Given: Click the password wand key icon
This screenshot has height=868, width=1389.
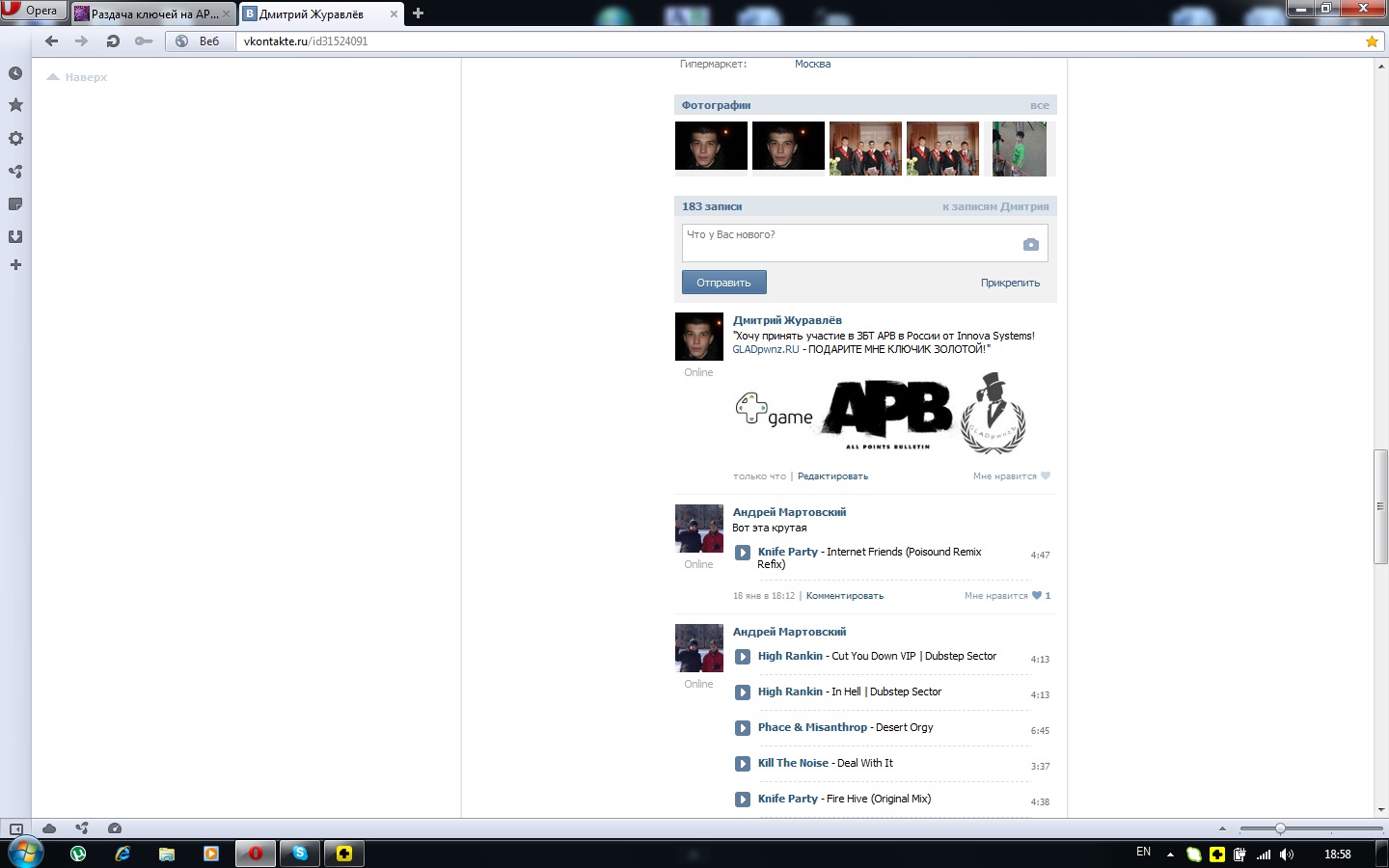Looking at the screenshot, I should tap(144, 41).
